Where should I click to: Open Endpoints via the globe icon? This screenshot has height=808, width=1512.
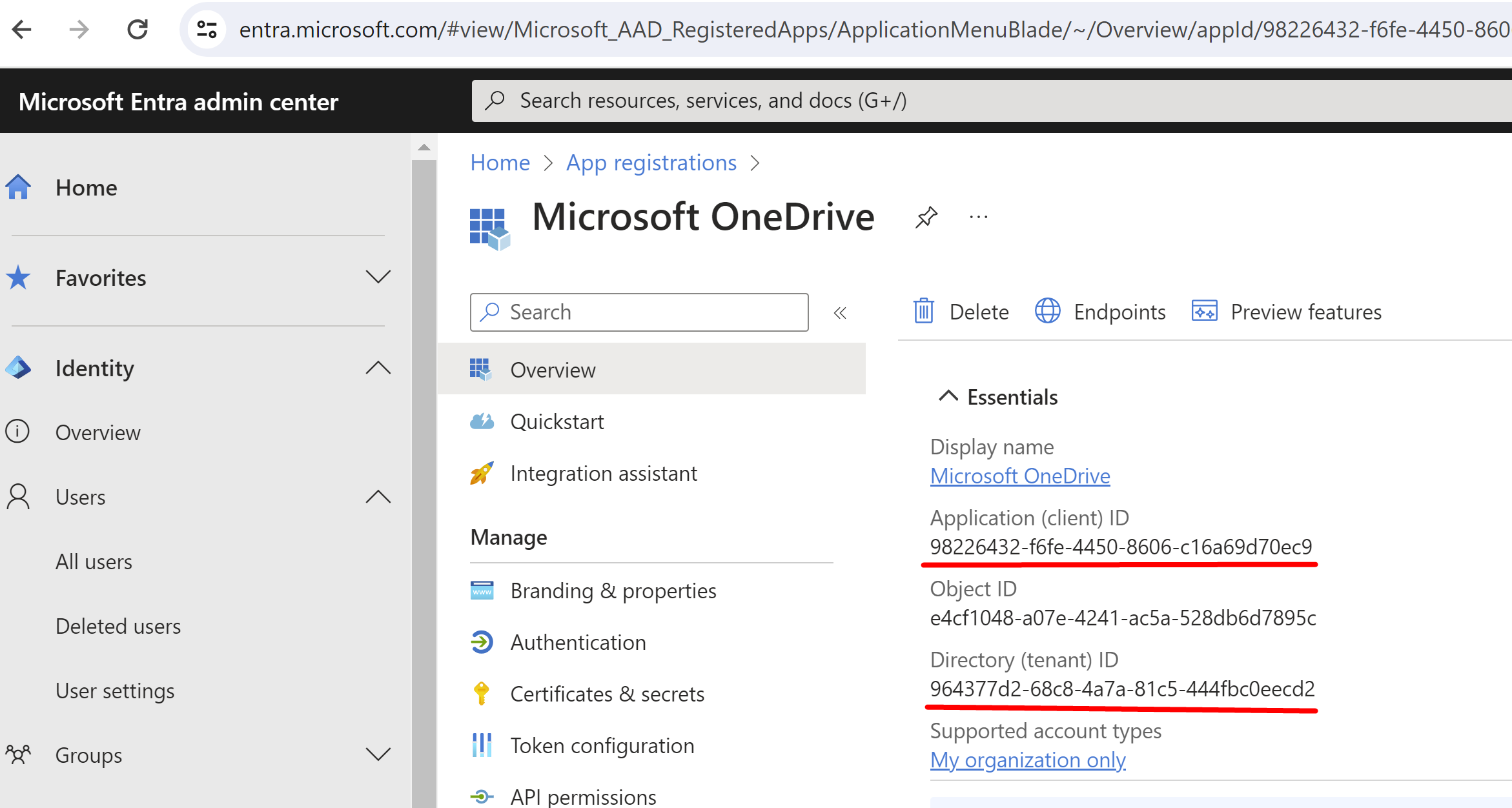[1047, 312]
